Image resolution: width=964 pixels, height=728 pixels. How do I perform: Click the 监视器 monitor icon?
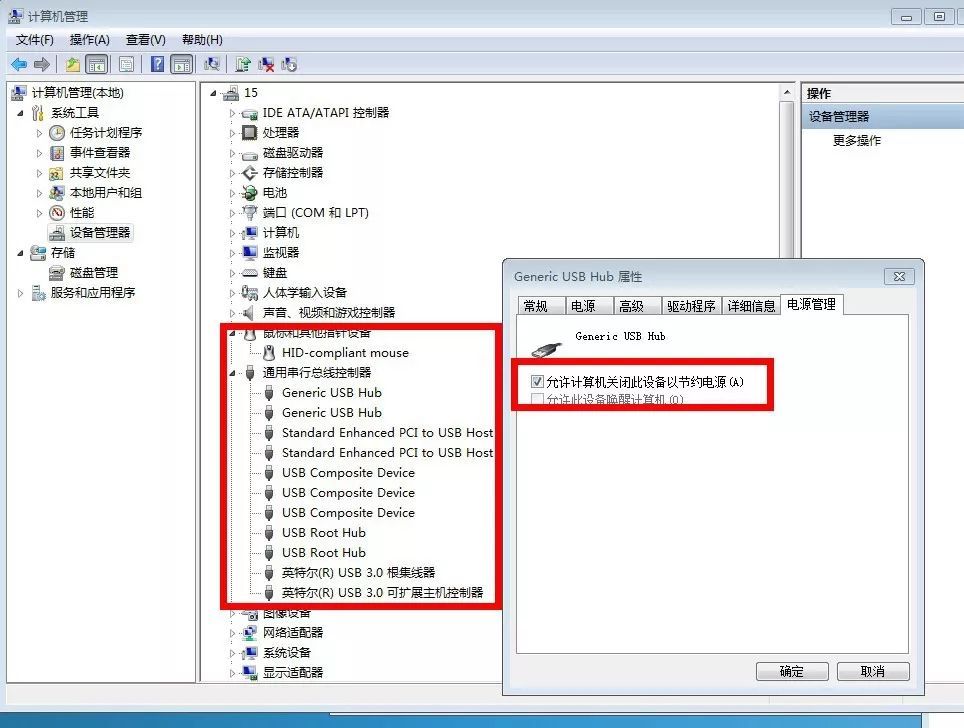(x=249, y=253)
